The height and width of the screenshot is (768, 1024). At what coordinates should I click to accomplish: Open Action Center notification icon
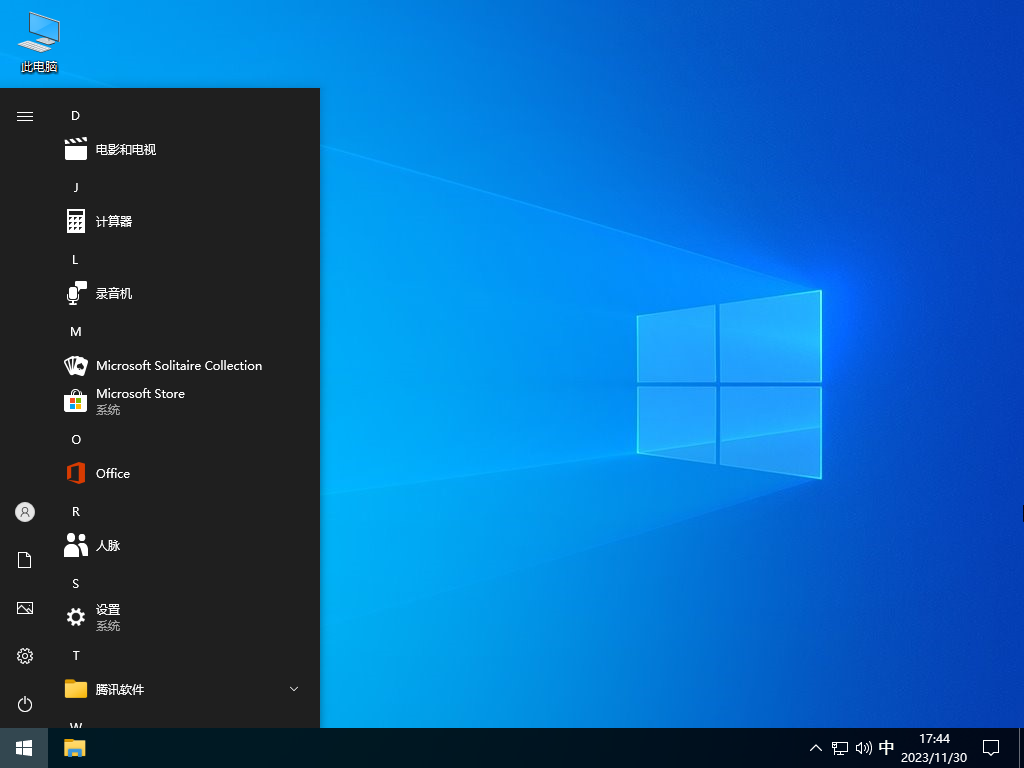[x=990, y=747]
